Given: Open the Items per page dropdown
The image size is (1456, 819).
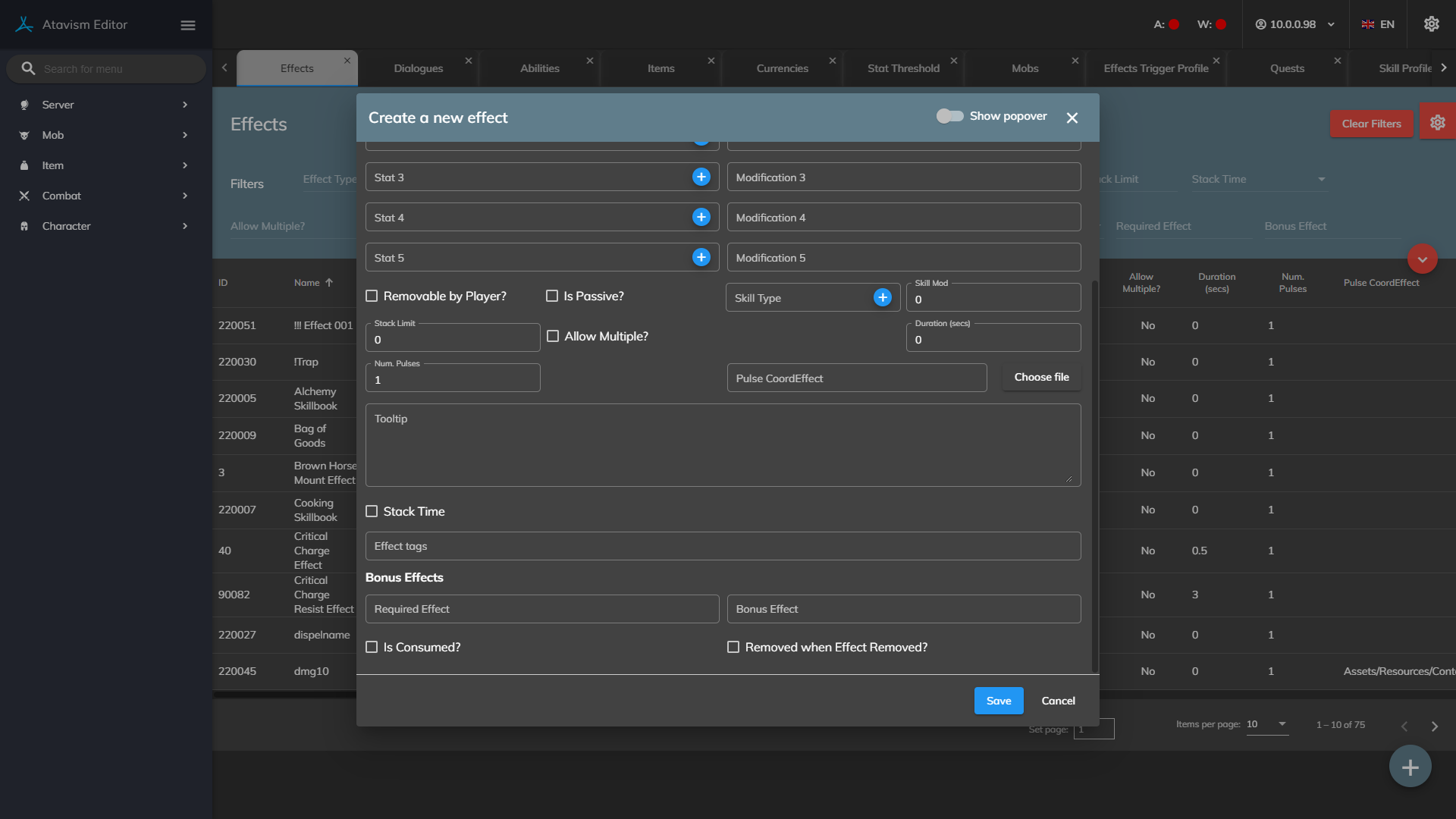Looking at the screenshot, I should 1266,724.
